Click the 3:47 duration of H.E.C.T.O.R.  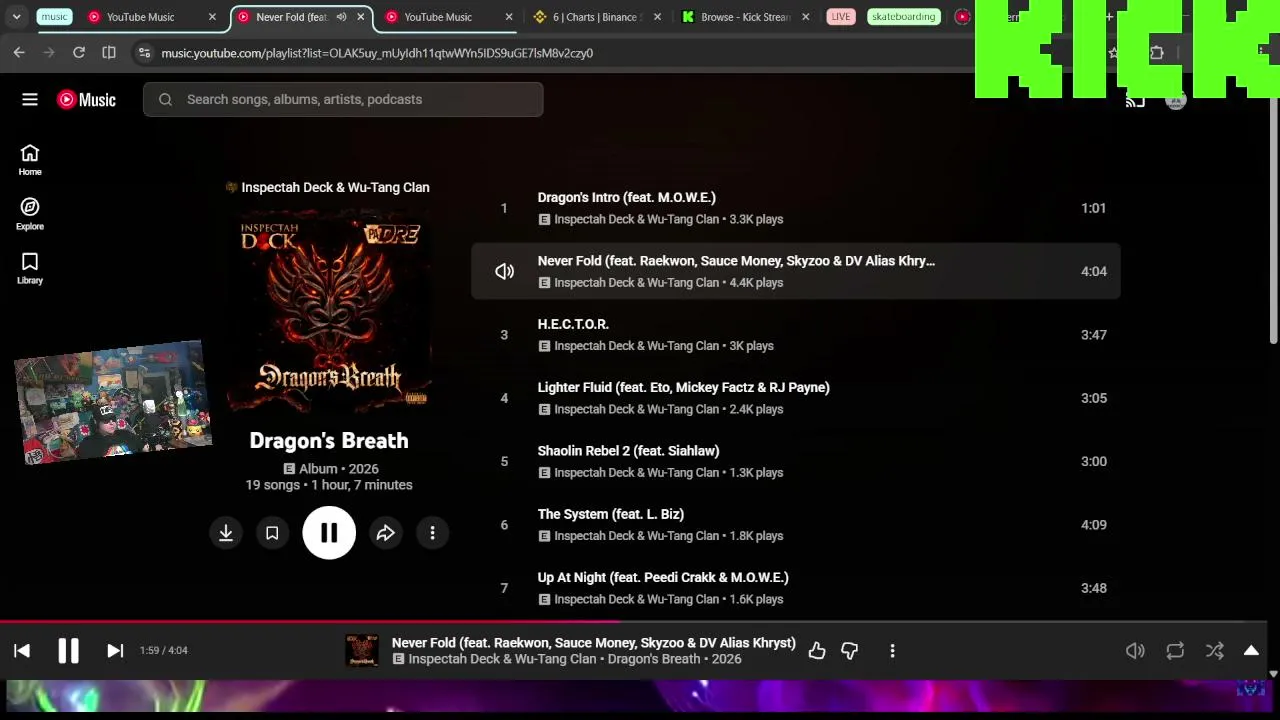[1094, 335]
